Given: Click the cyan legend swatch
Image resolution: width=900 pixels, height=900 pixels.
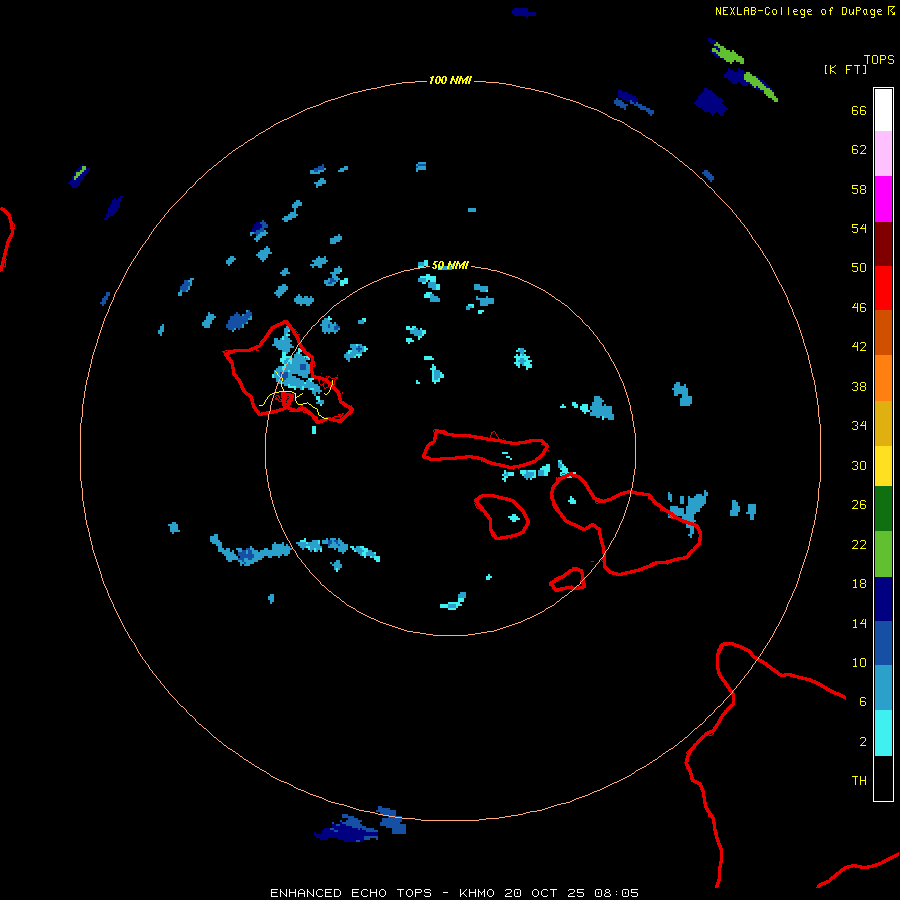Looking at the screenshot, I should pos(883,733).
